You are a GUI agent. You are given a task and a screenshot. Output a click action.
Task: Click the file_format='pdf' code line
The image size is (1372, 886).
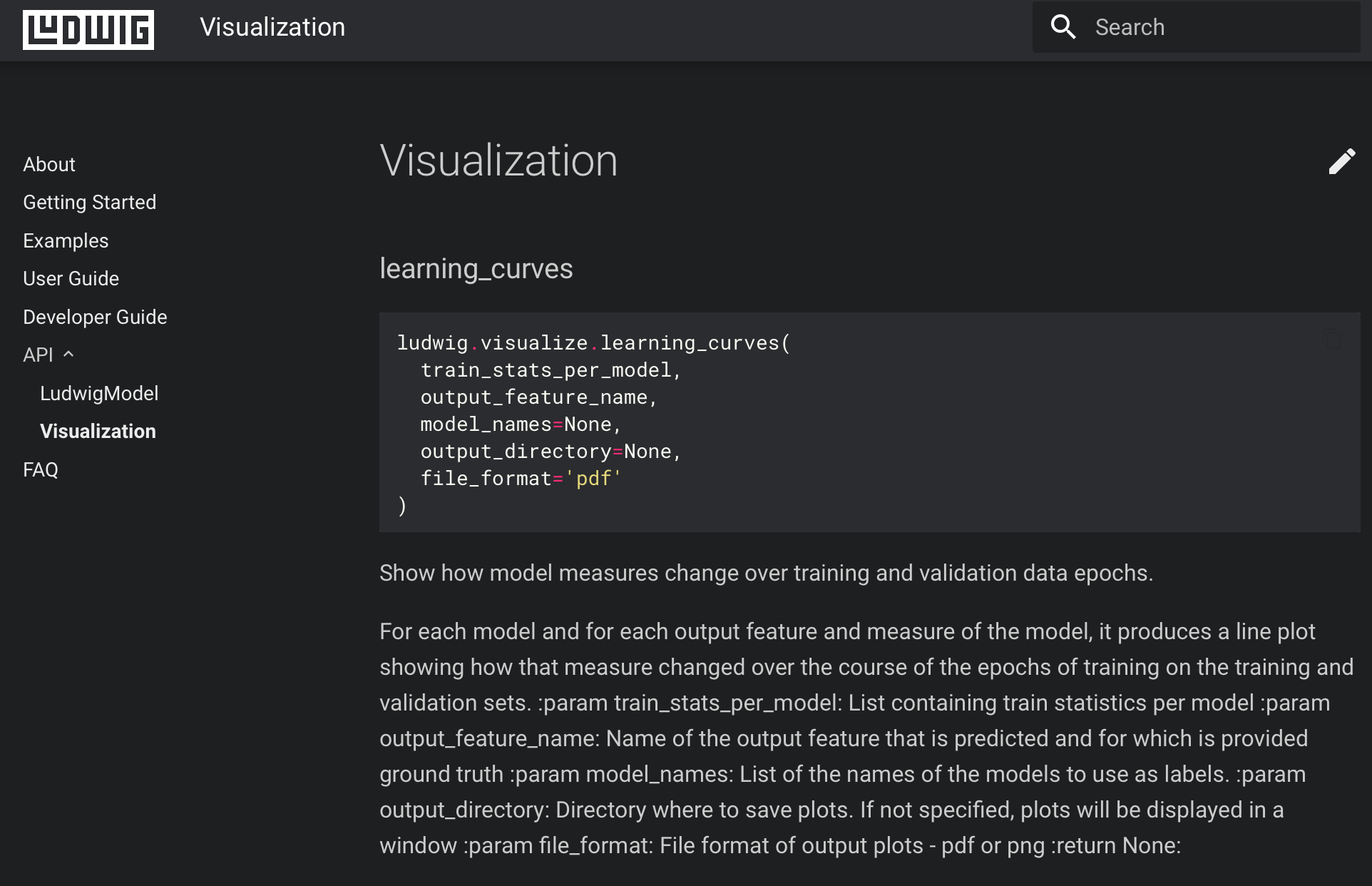[521, 479]
